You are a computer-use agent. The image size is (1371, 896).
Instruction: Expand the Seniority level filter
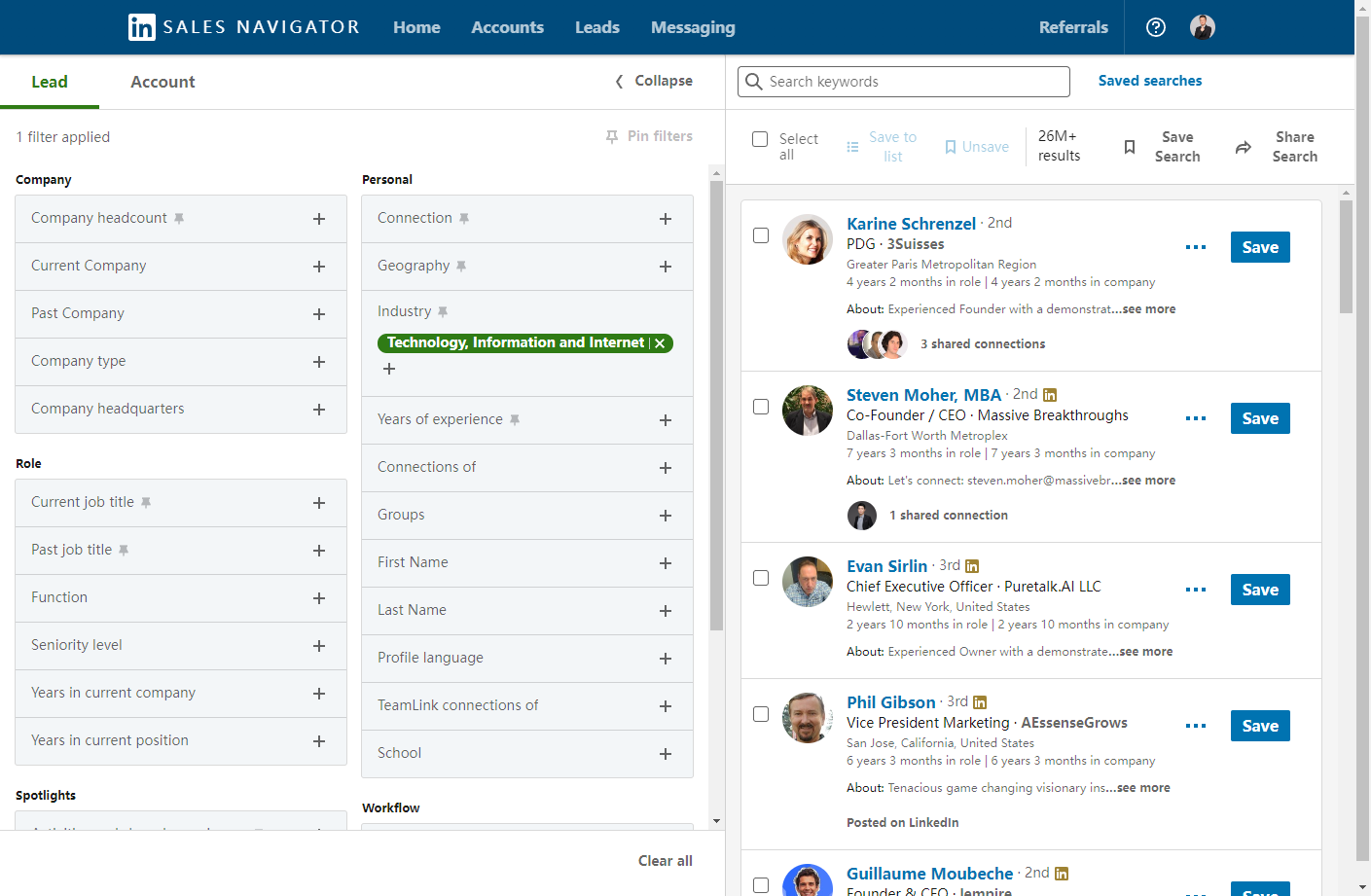318,646
